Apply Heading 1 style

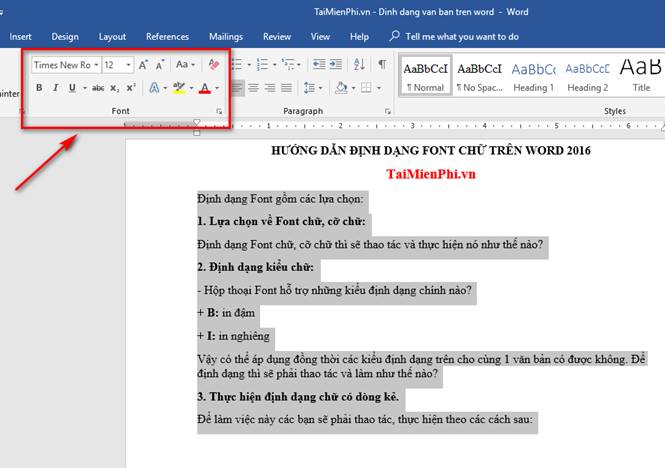(534, 76)
